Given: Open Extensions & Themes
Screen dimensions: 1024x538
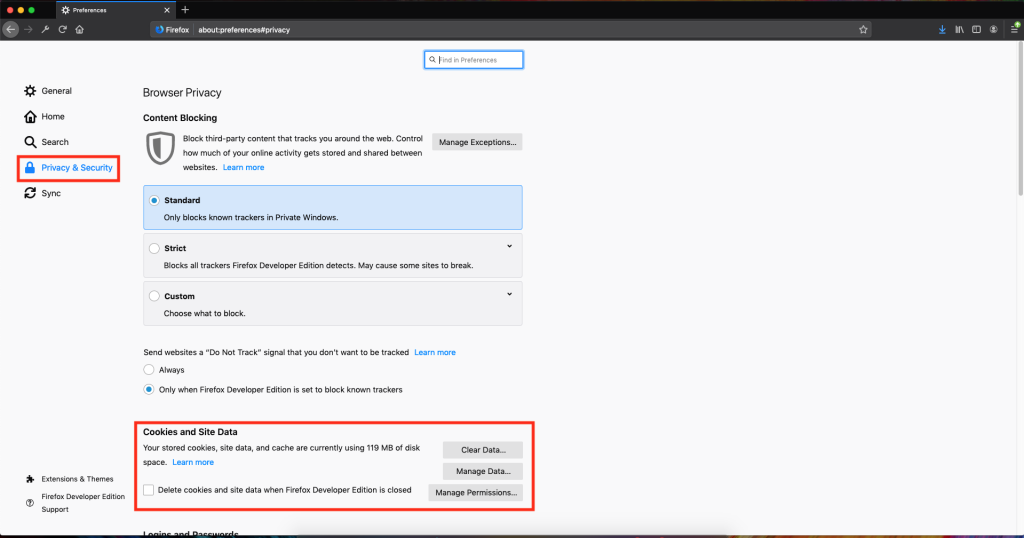Looking at the screenshot, I should (x=69, y=479).
